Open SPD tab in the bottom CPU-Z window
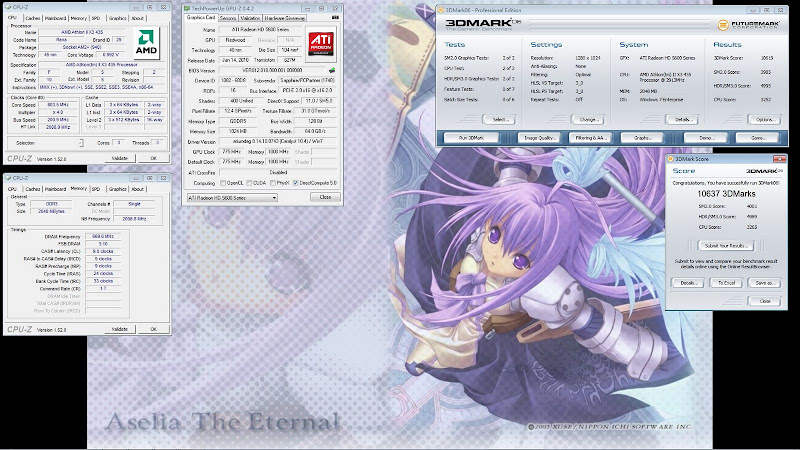The width and height of the screenshot is (800, 450). [x=96, y=189]
